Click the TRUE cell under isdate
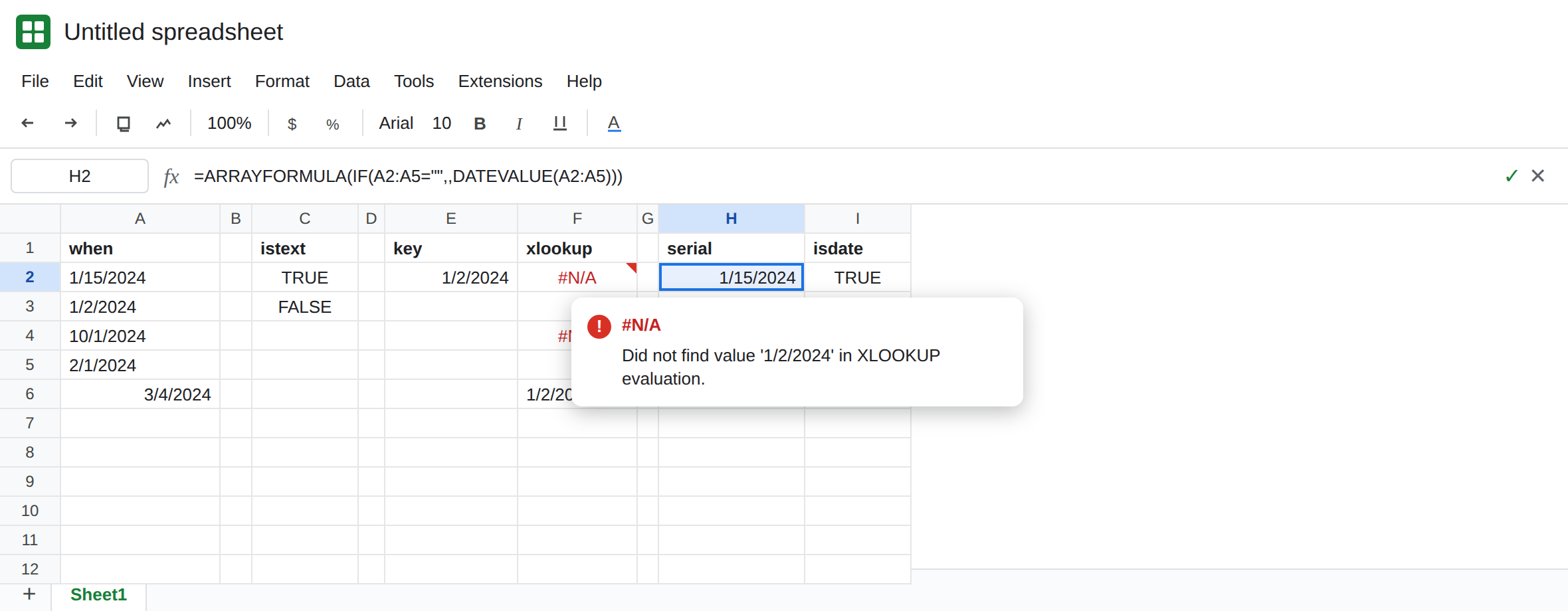The width and height of the screenshot is (1568, 611). click(858, 277)
